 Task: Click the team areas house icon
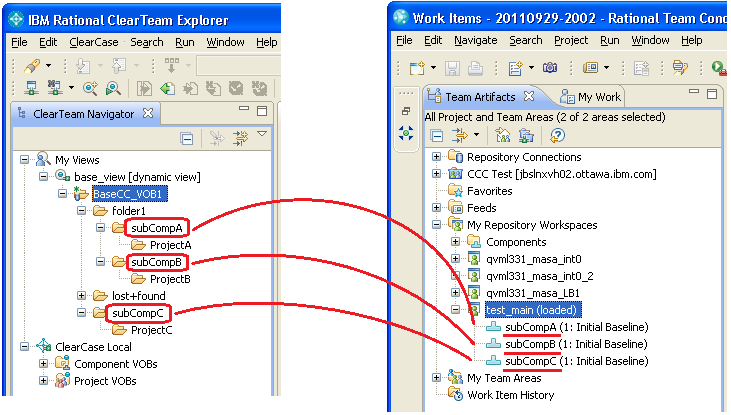(x=503, y=136)
